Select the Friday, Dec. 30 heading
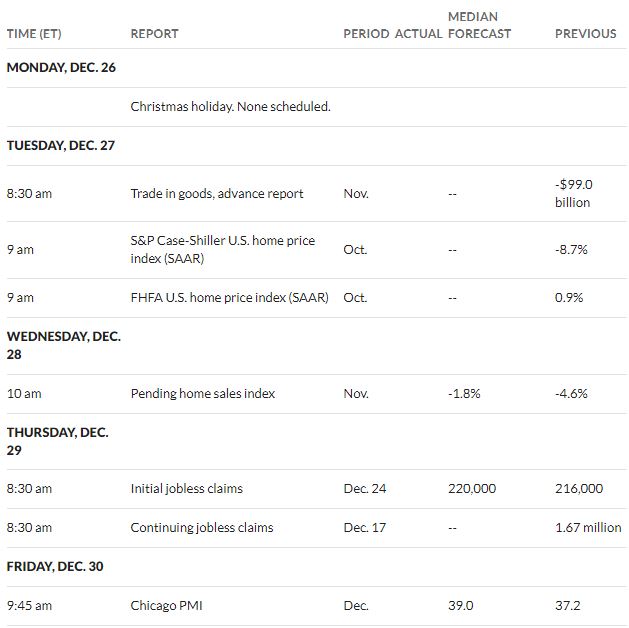The width and height of the screenshot is (629, 628). 55,566
